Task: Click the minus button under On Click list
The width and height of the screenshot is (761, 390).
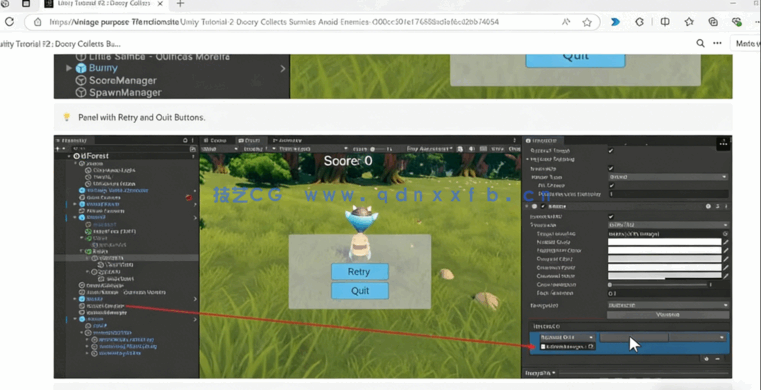Action: [x=717, y=359]
